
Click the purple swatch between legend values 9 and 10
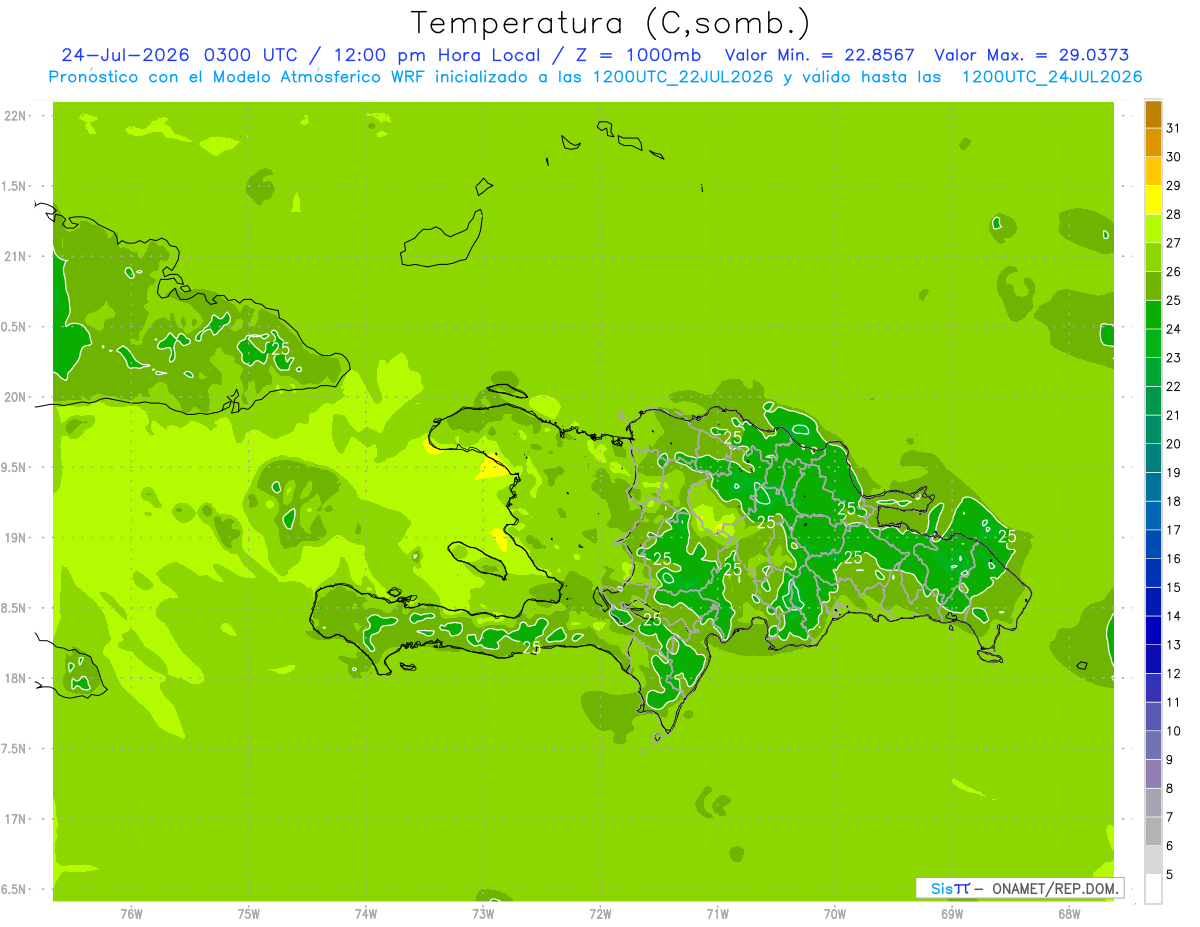(1153, 745)
